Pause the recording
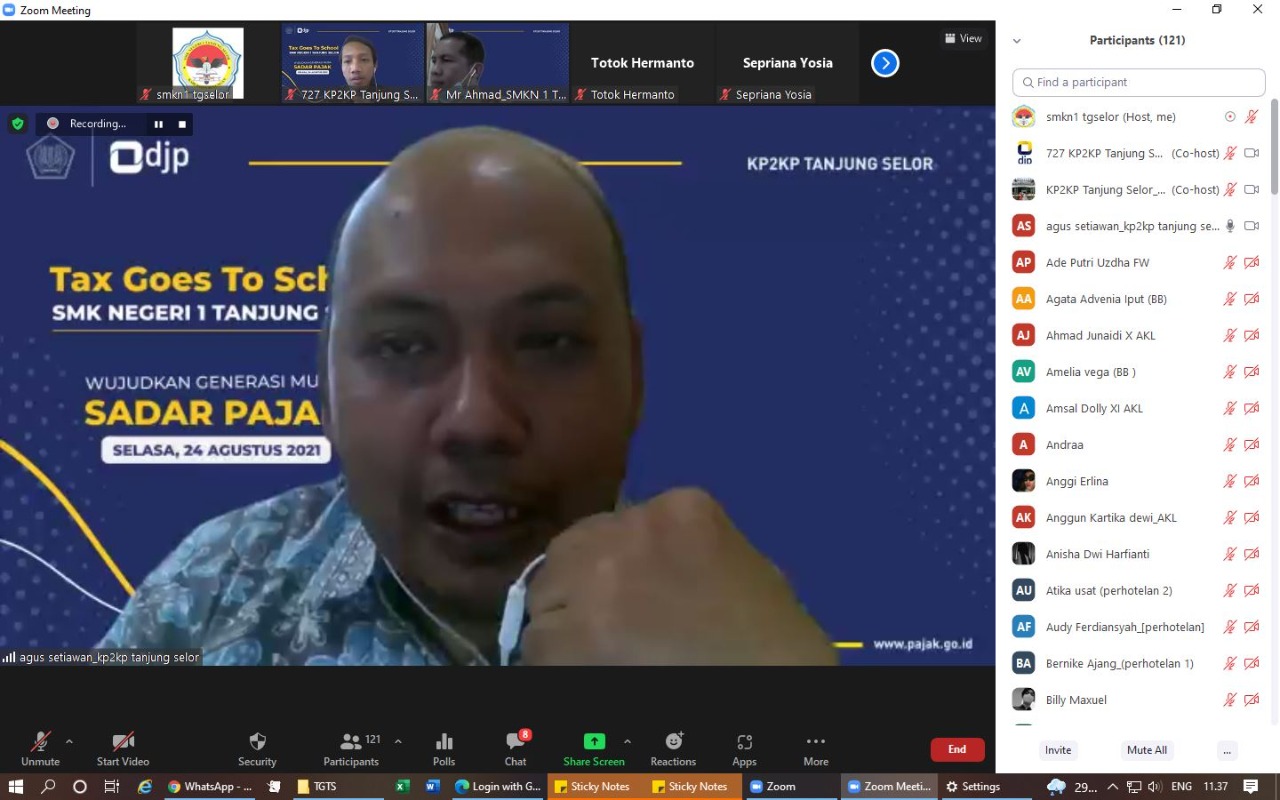 [x=158, y=124]
